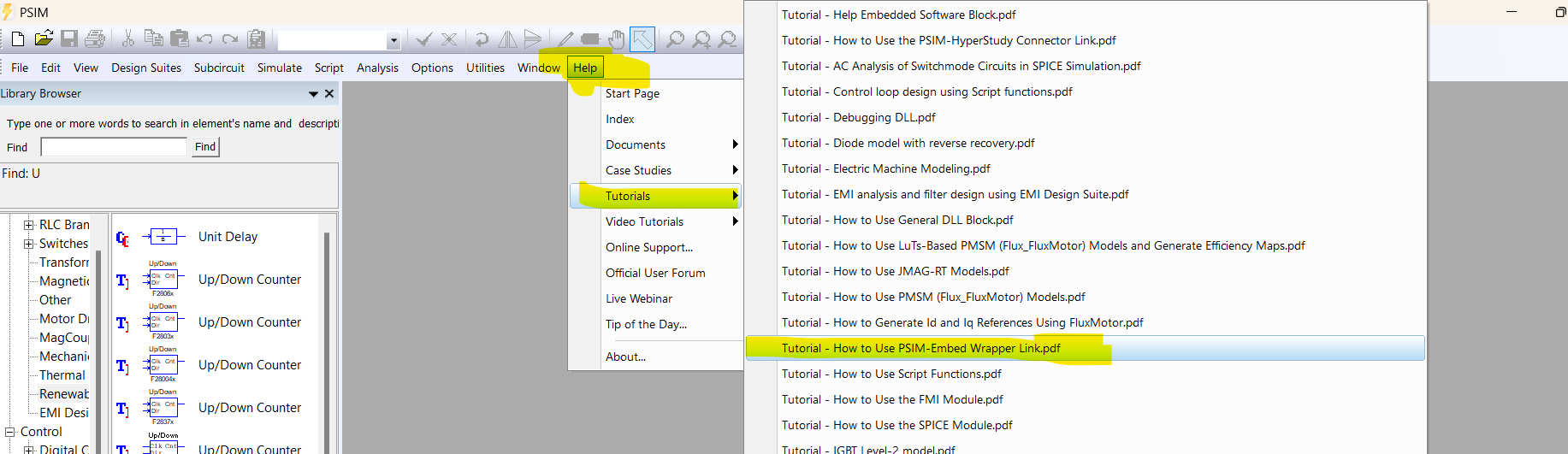Image resolution: width=1568 pixels, height=454 pixels.
Task: Click the checkmark enable icon
Action: pyautogui.click(x=423, y=39)
